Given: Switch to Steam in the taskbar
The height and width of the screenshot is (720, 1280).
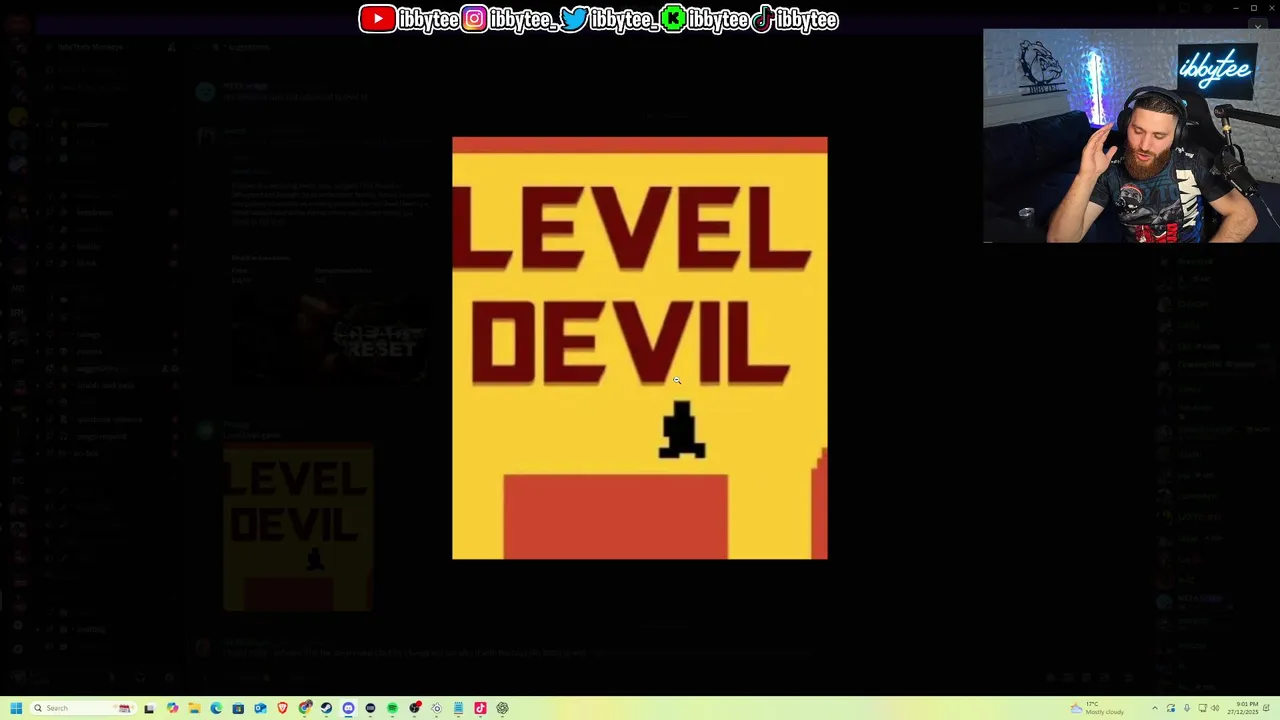Looking at the screenshot, I should tap(326, 708).
